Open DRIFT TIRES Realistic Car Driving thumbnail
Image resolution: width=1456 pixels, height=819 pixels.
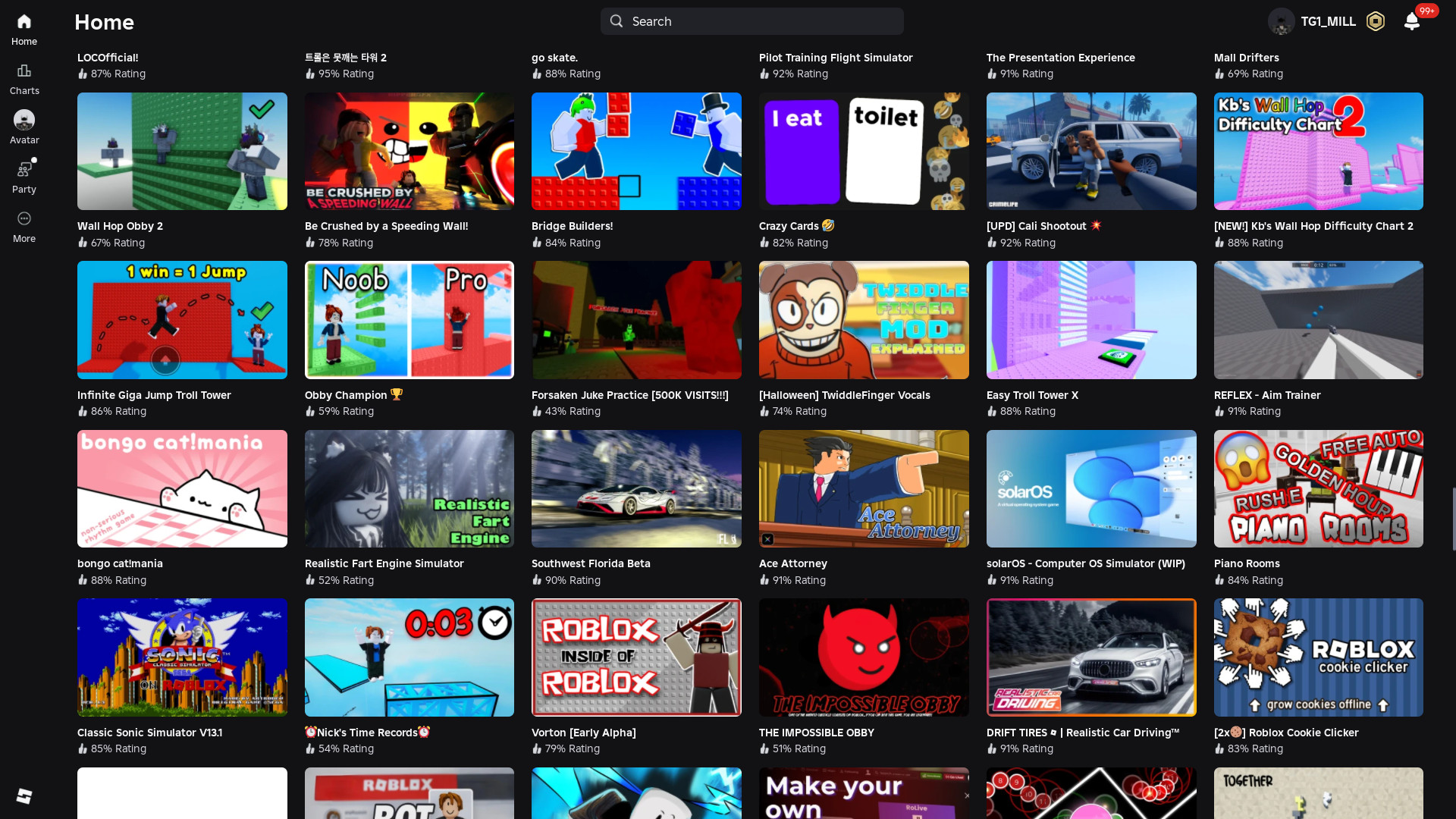tap(1091, 657)
